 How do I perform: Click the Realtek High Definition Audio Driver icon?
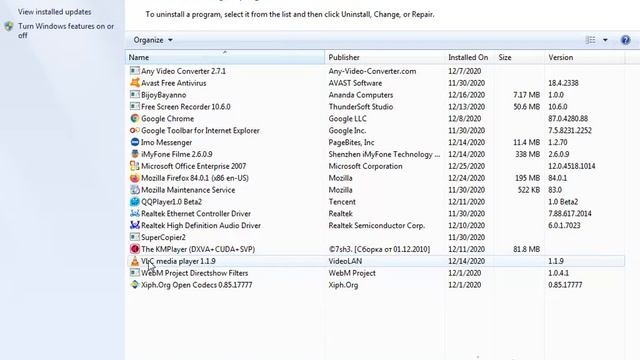point(135,225)
